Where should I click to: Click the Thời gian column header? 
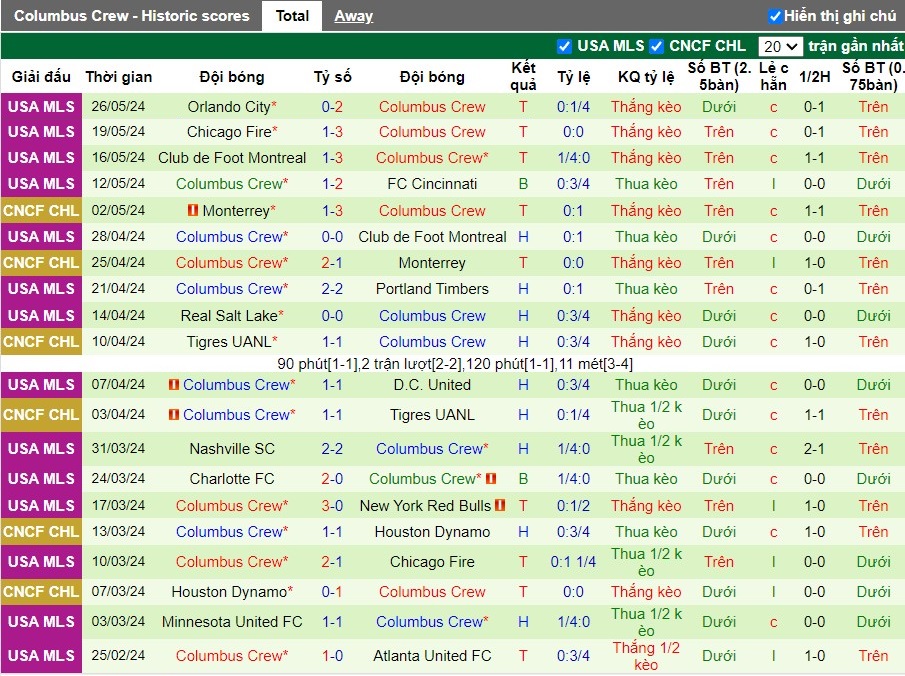coord(119,77)
